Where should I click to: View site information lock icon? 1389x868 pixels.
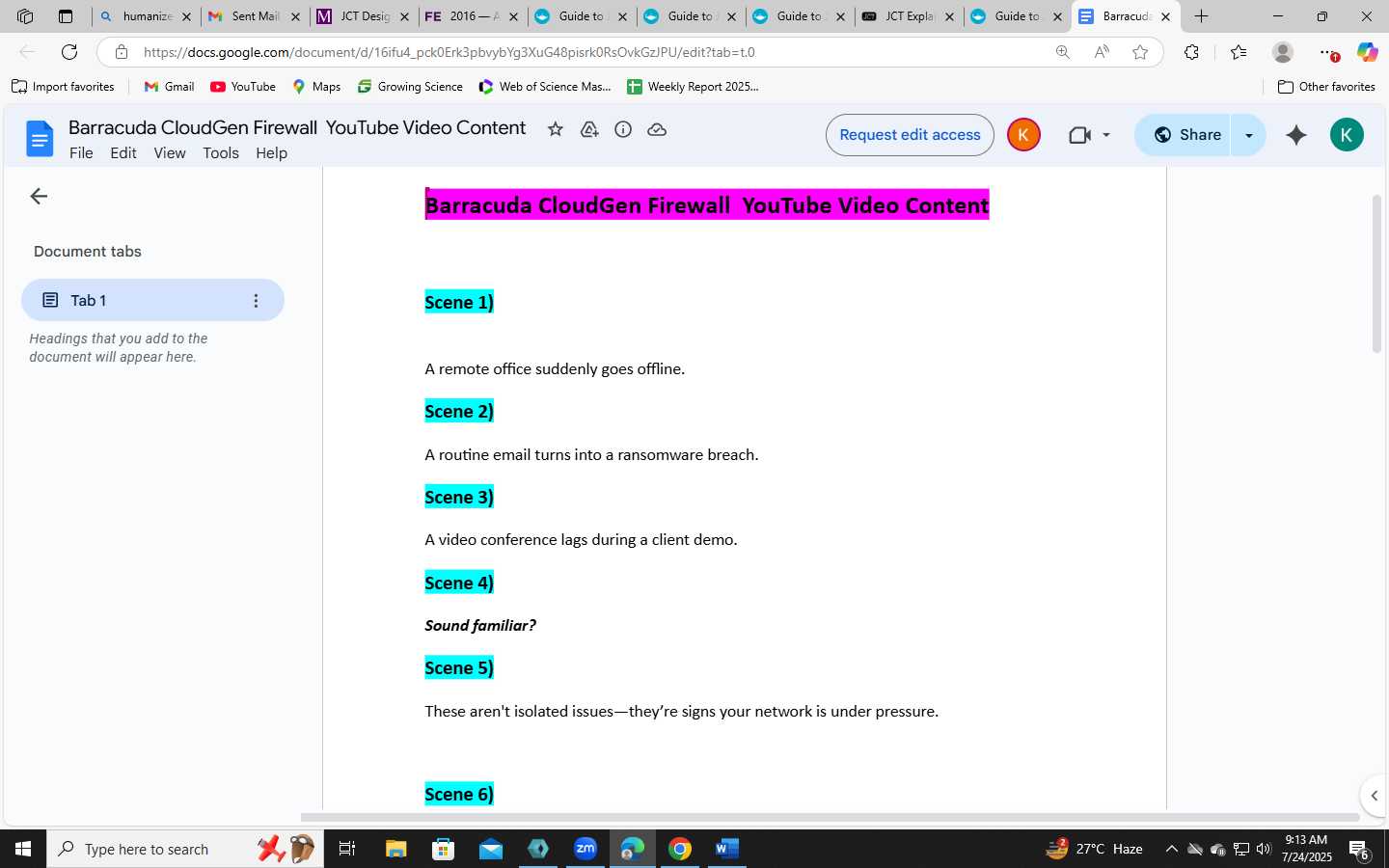coord(121,52)
